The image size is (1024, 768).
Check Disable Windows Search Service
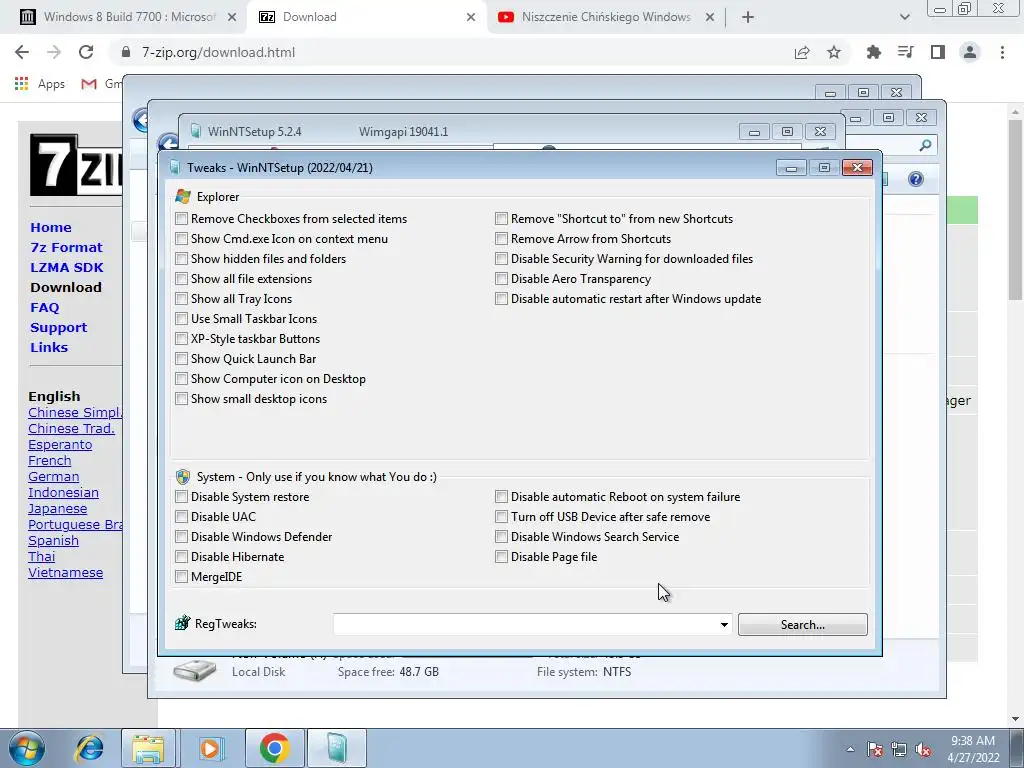tap(502, 537)
